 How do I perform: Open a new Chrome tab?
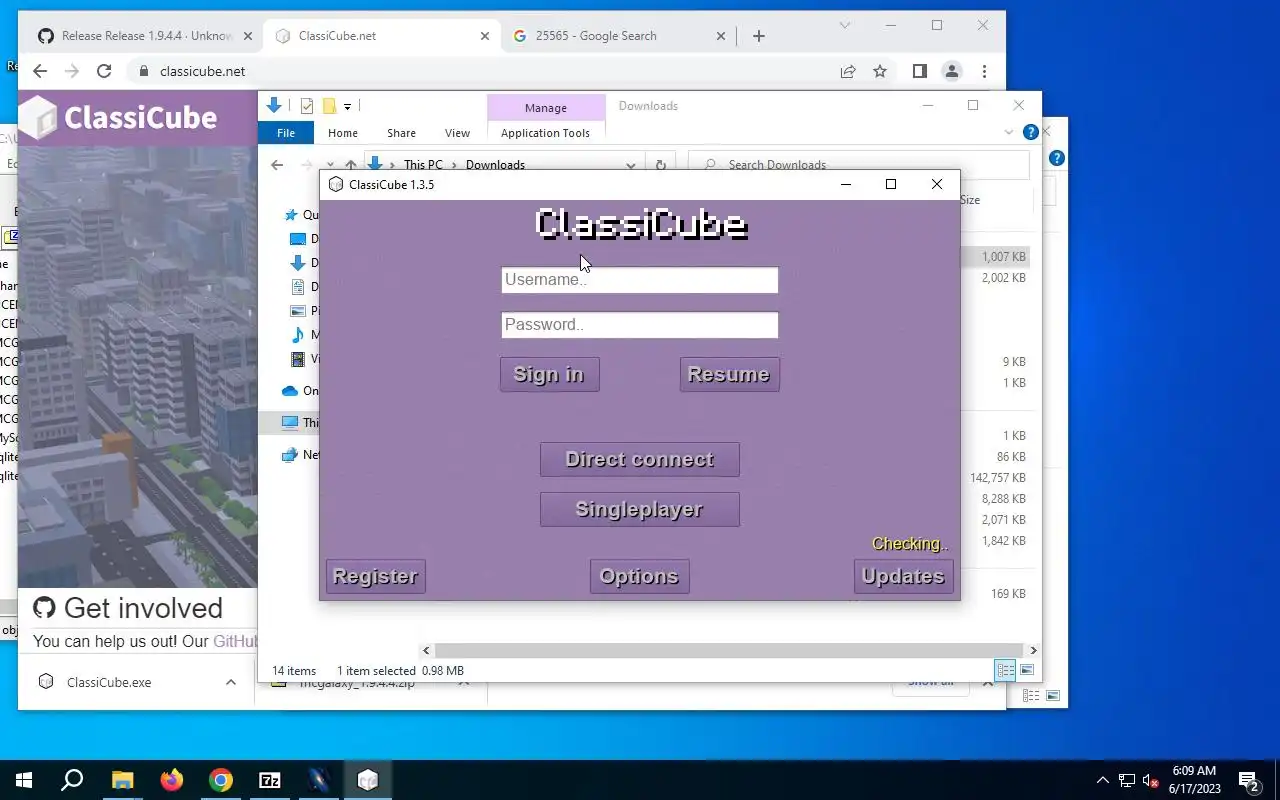click(758, 36)
